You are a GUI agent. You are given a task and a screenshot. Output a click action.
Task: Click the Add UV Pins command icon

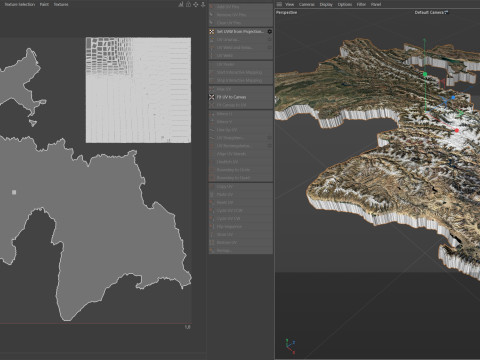tap(211, 7)
